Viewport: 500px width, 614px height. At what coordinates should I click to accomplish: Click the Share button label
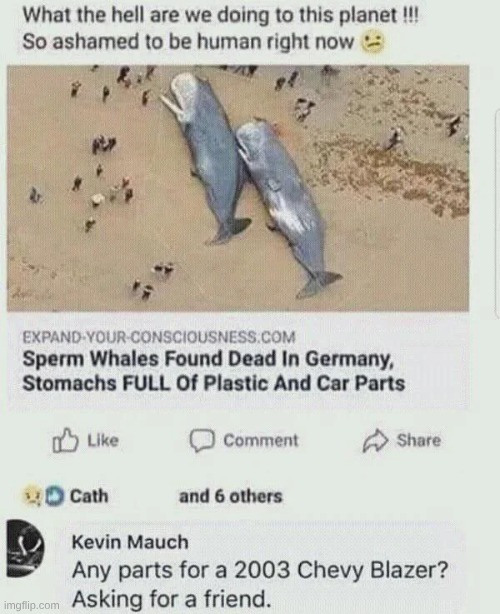point(419,441)
